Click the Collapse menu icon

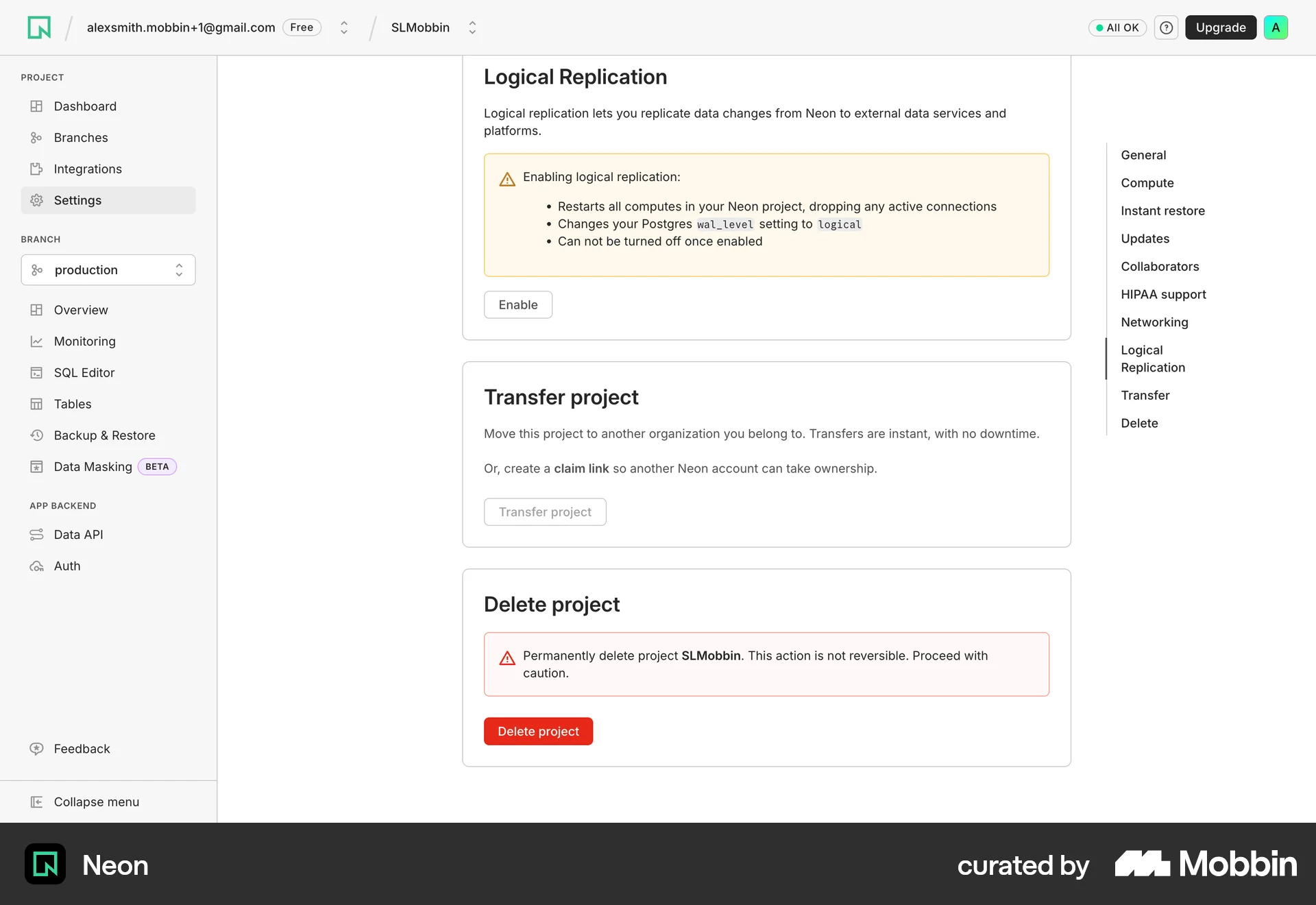36,801
